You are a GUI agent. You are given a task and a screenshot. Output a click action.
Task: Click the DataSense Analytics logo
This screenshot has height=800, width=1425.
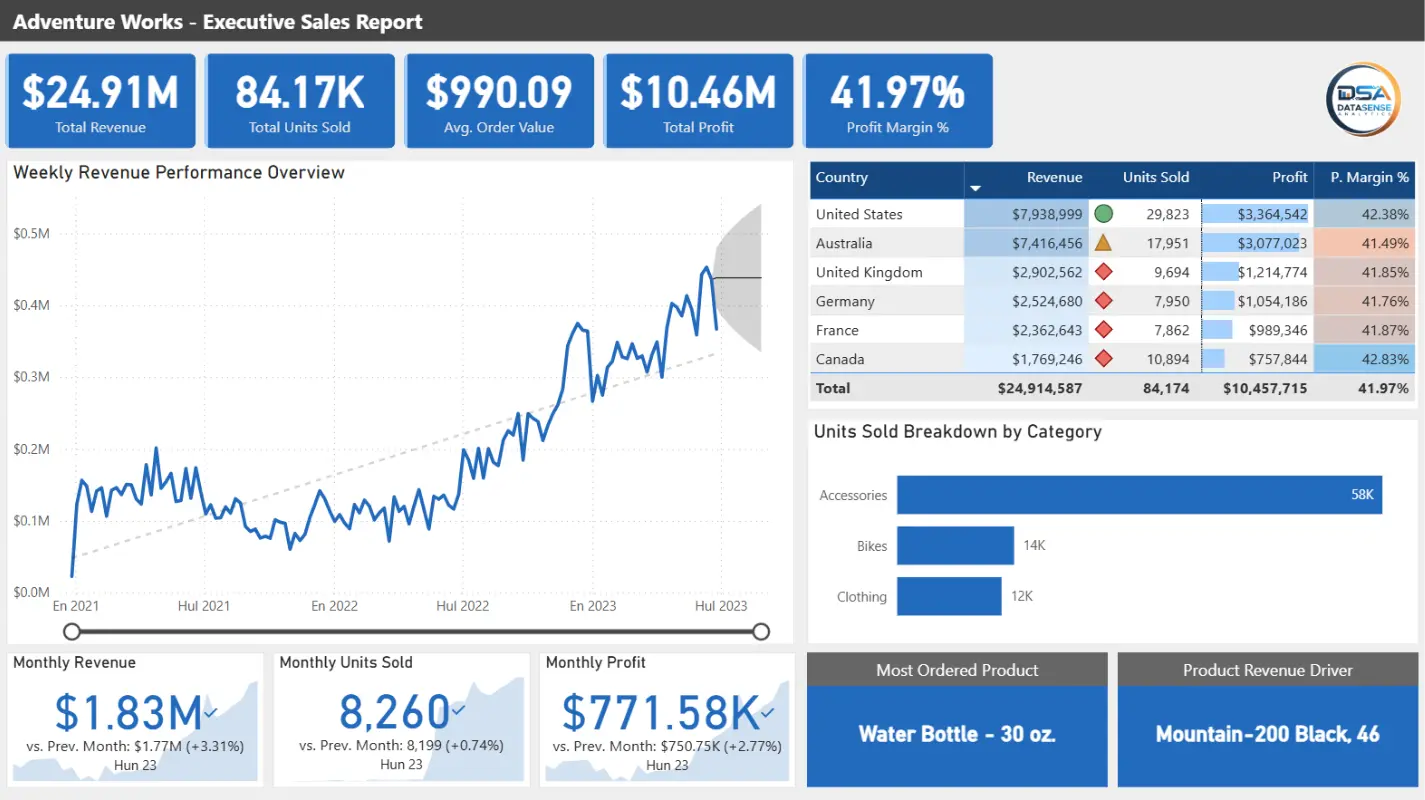point(1363,99)
